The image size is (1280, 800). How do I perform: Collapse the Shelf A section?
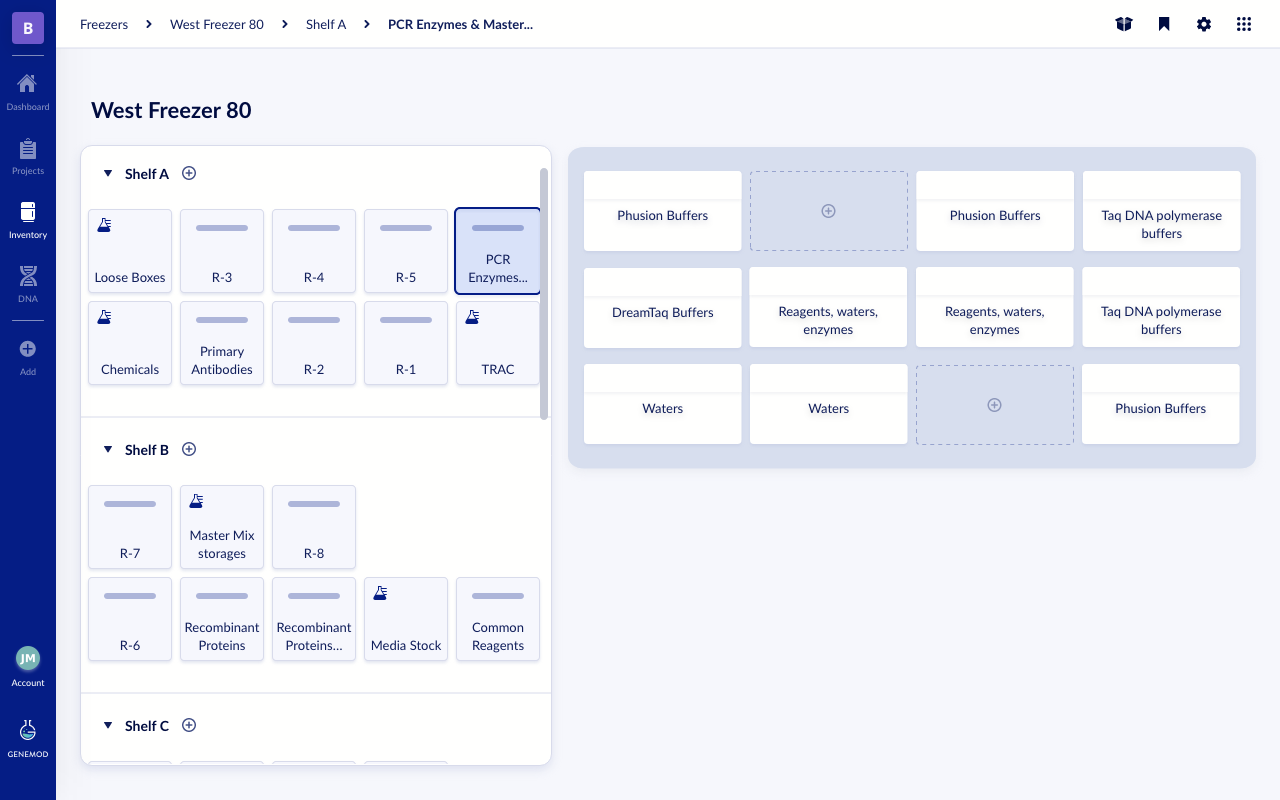tap(108, 173)
